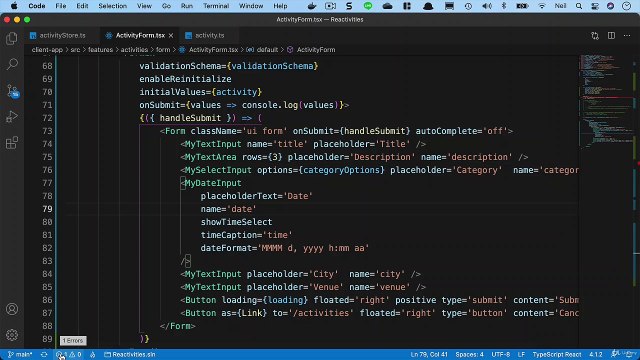
Task: Click the Docker whale menu bar icon
Action: pos(312,6)
